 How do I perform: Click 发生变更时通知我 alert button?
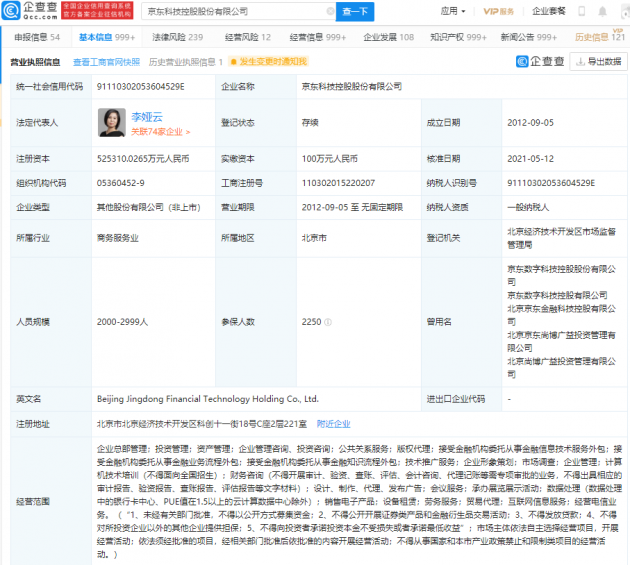click(x=269, y=61)
